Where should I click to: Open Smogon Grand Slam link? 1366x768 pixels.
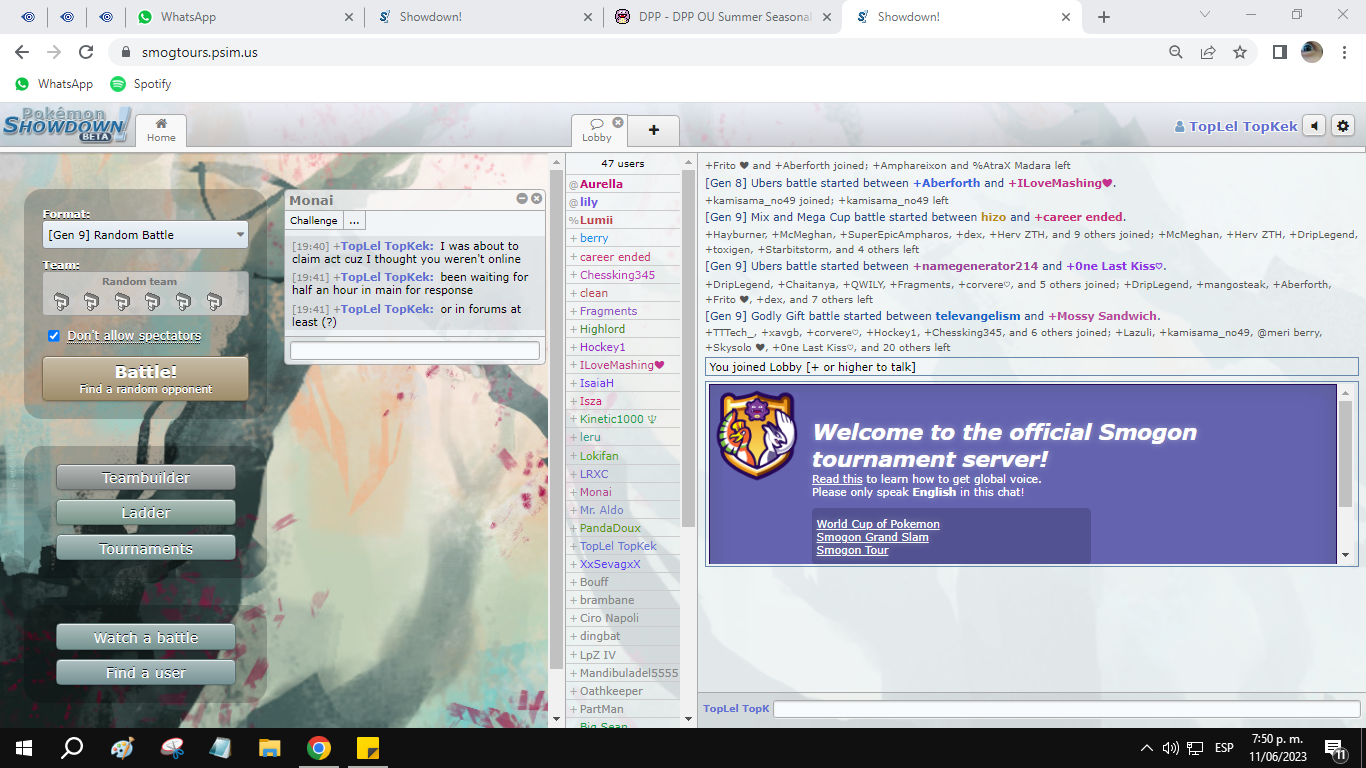[x=872, y=537]
